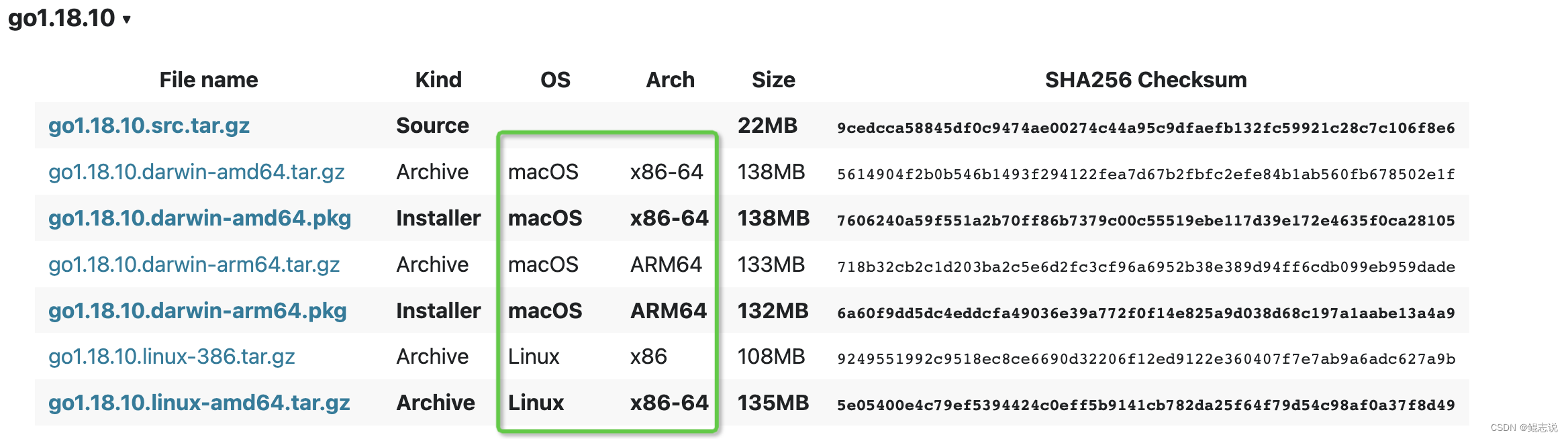Download go1.18.10.linux-amd64.tar.gz archive
Screen dimensions: 1568x439
[x=199, y=403]
